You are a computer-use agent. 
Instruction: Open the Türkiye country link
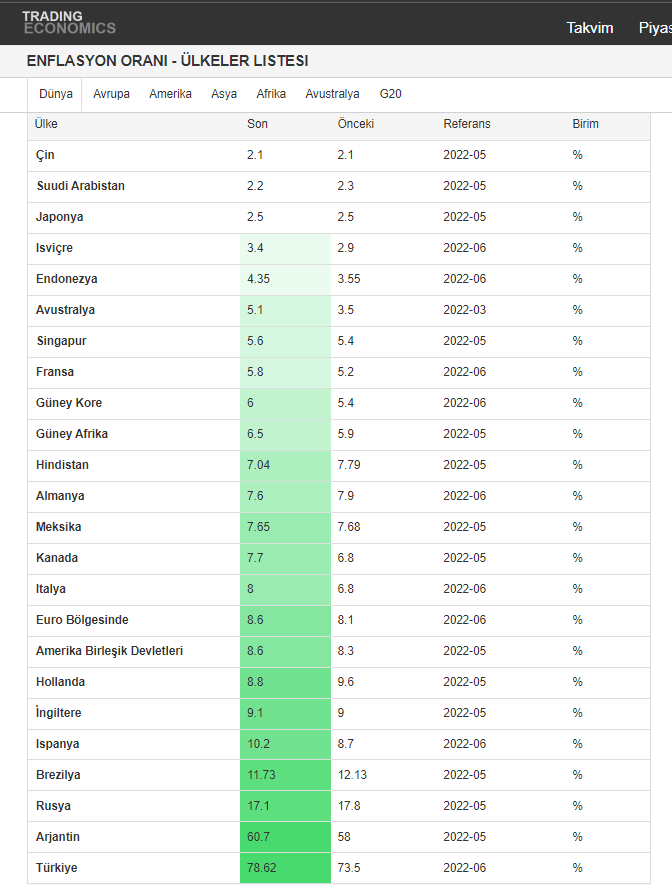click(x=56, y=868)
